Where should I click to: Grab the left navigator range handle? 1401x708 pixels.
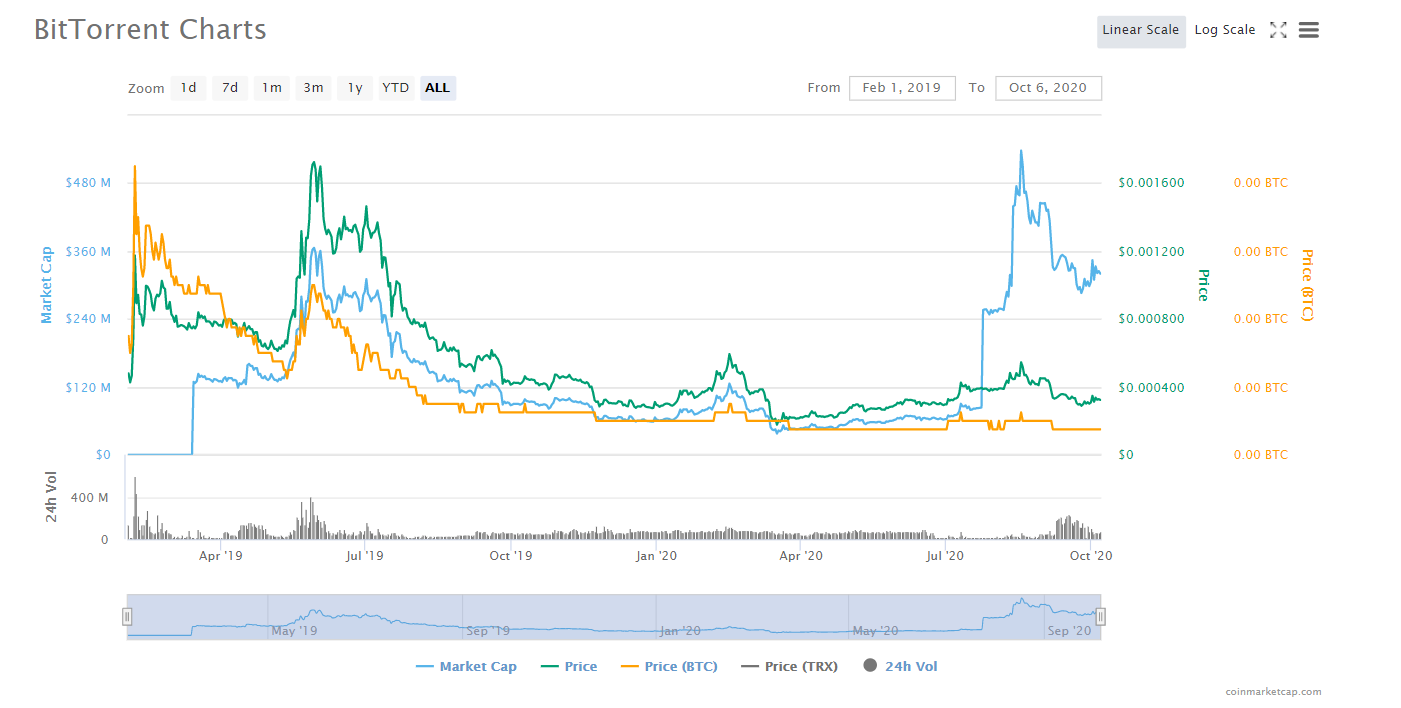127,617
